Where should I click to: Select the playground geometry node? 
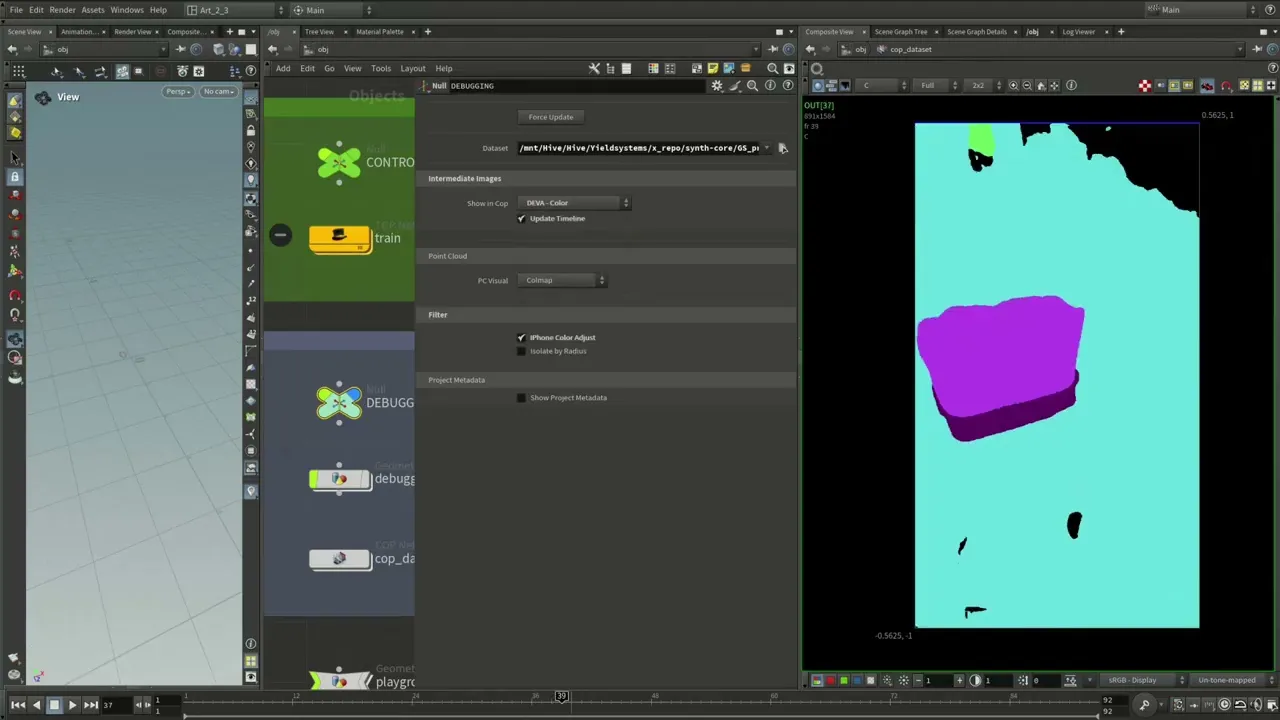tap(340, 682)
